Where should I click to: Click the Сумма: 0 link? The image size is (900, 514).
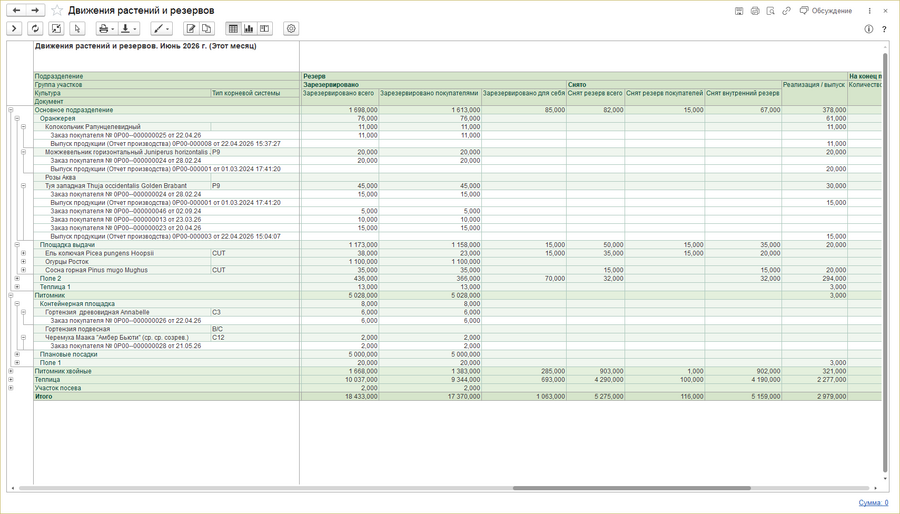coord(873,503)
